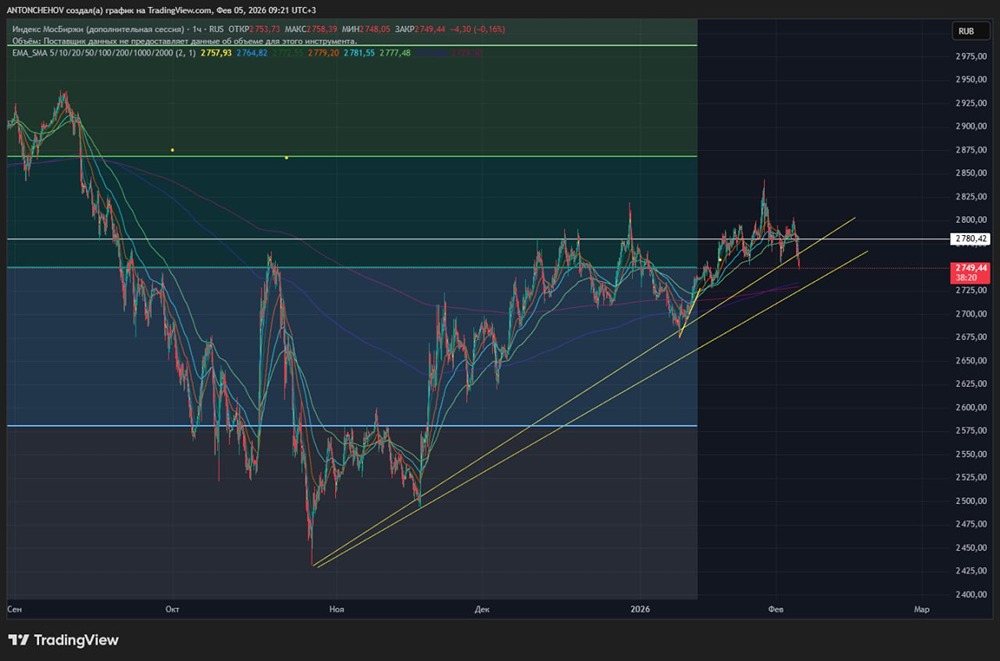Click the Мар label on time axis
1000x661 pixels.
coord(922,609)
